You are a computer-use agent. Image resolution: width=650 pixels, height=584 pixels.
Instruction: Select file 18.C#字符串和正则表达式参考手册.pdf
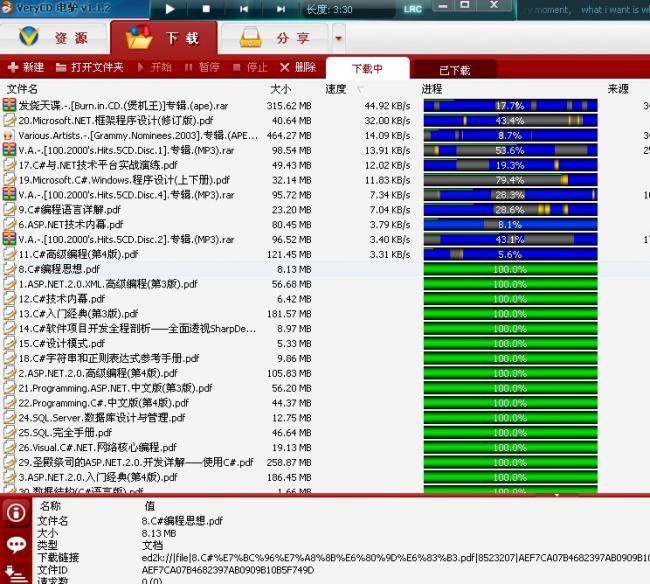pyautogui.click(x=109, y=359)
